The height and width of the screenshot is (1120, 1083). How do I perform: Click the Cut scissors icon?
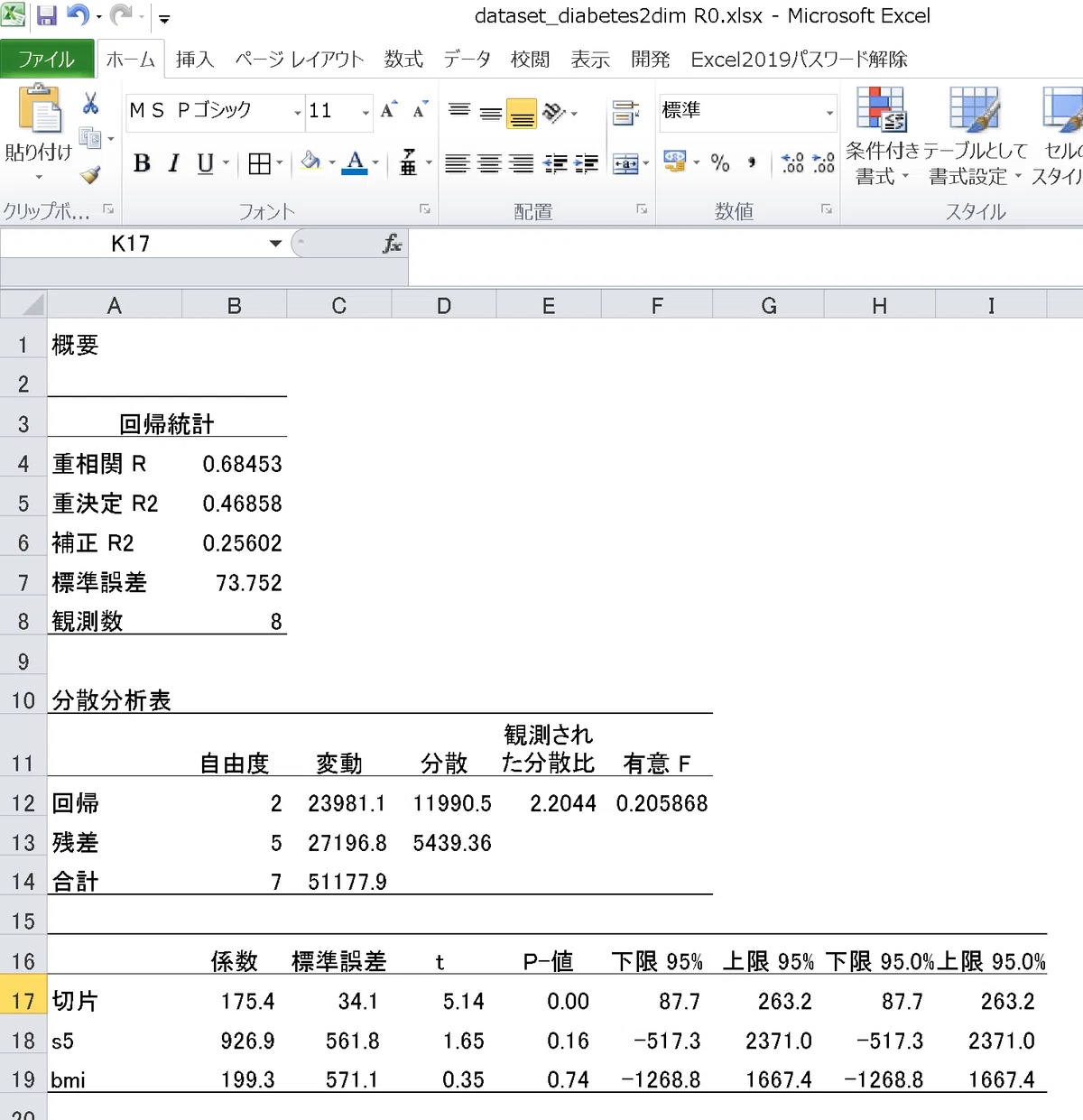(x=90, y=103)
